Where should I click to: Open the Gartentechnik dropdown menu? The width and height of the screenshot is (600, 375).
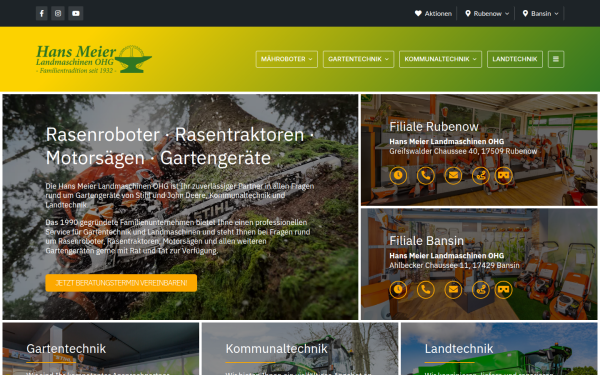coord(359,59)
